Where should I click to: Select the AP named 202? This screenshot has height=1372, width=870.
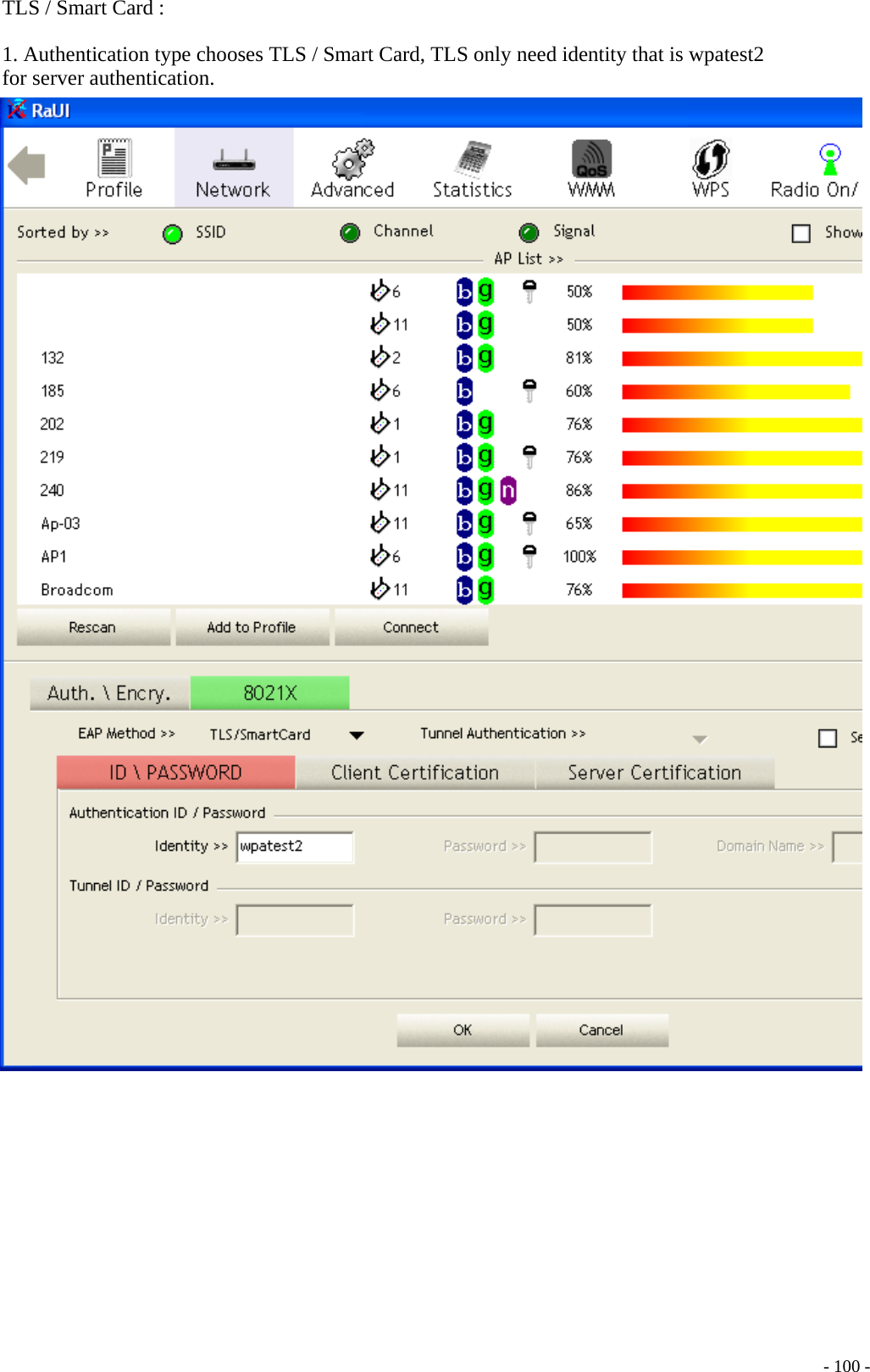click(x=53, y=424)
